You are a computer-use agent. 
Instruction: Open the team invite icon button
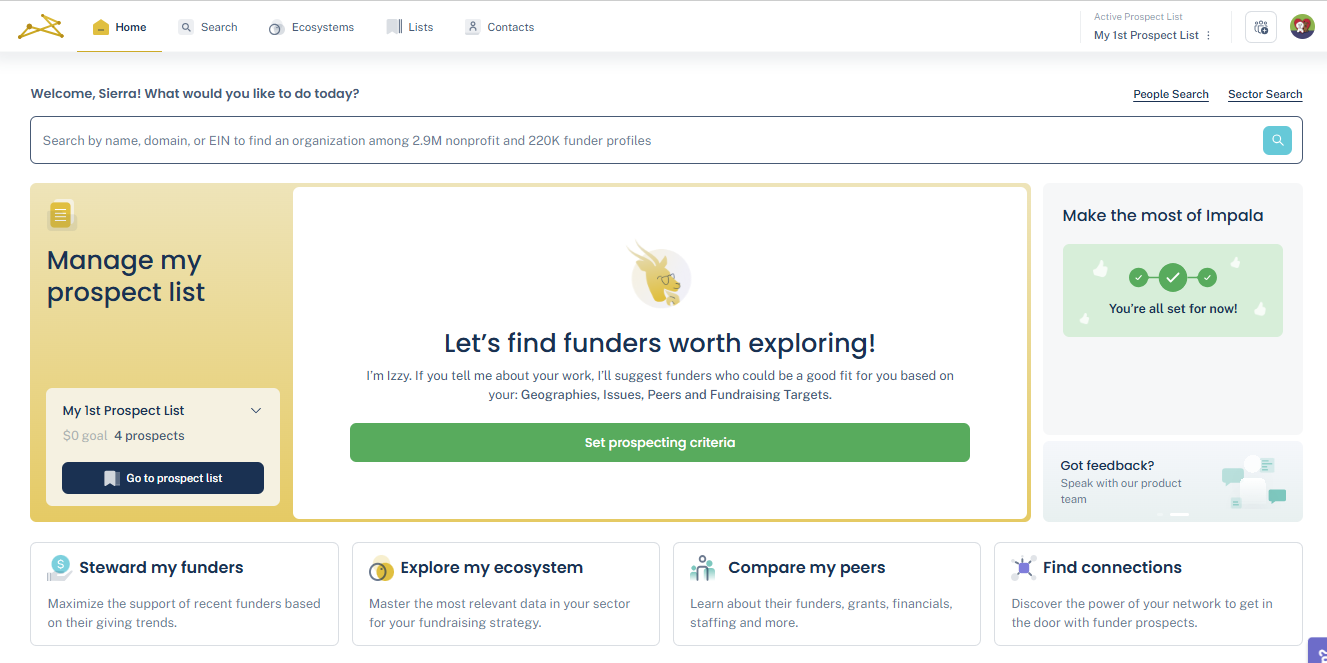1260,27
